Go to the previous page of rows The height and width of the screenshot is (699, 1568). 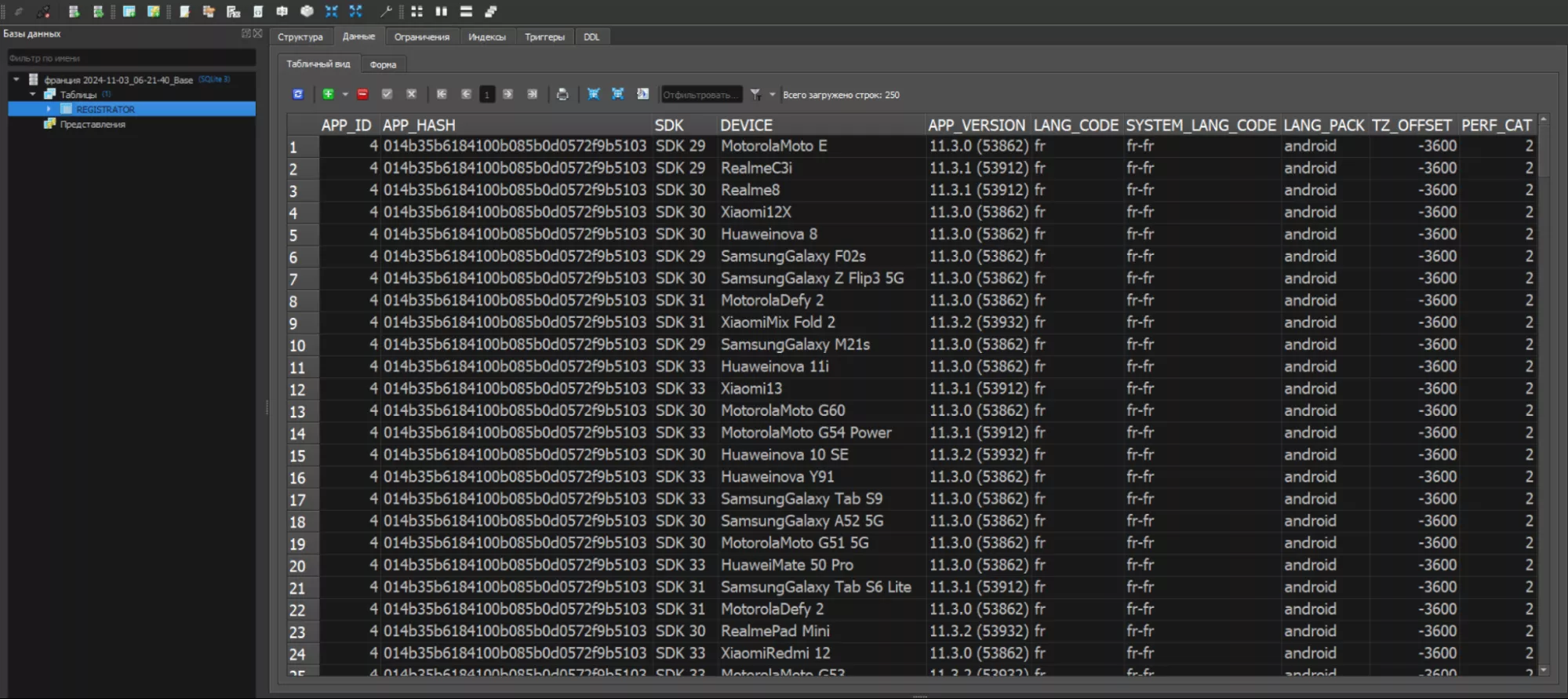click(466, 94)
